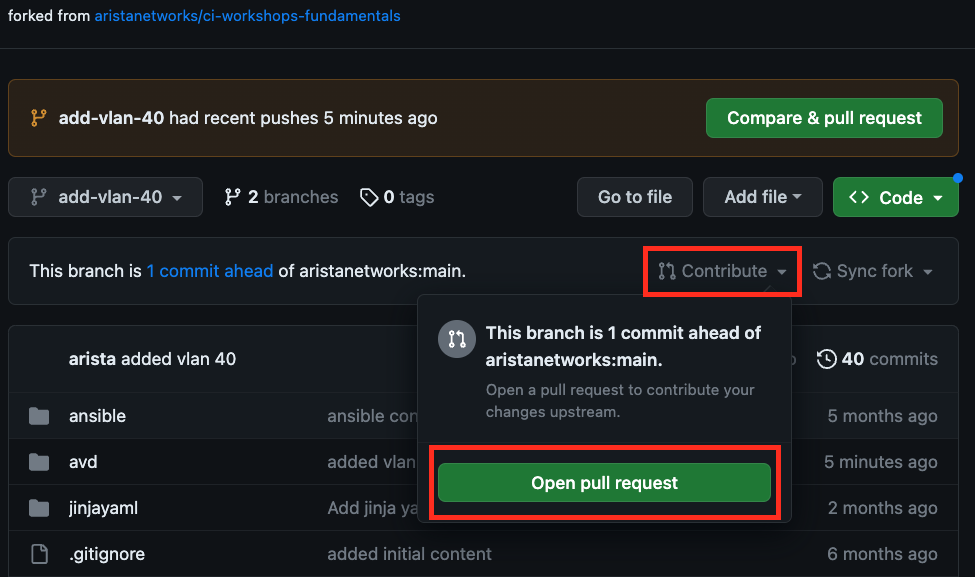Open the ansible folder name
Screen dimensions: 975x577
[97, 416]
